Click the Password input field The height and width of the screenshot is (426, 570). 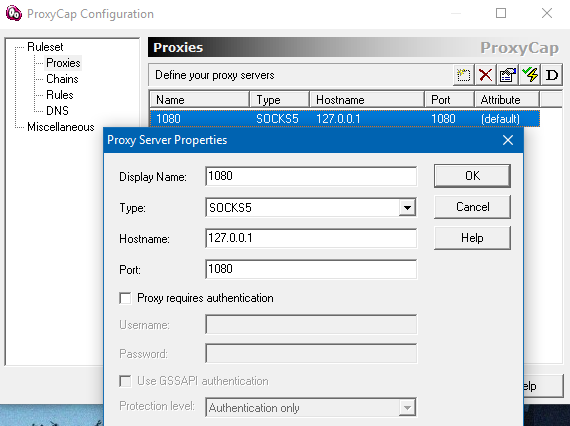click(311, 353)
